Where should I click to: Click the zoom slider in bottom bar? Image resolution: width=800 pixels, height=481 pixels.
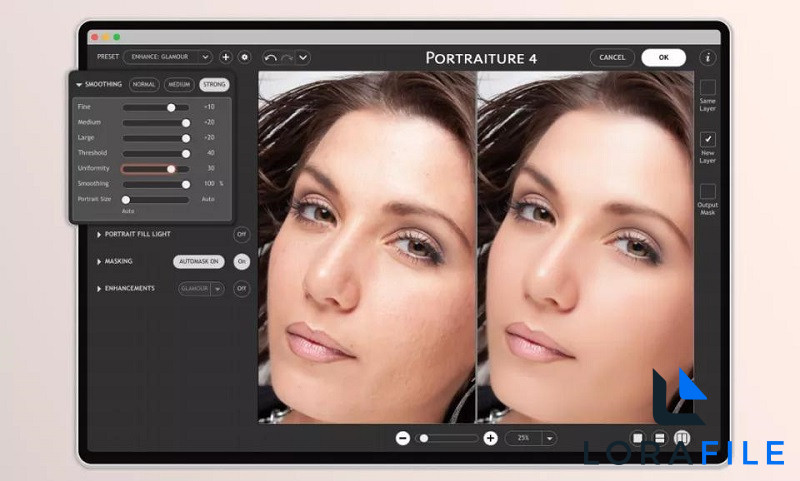pyautogui.click(x=447, y=438)
